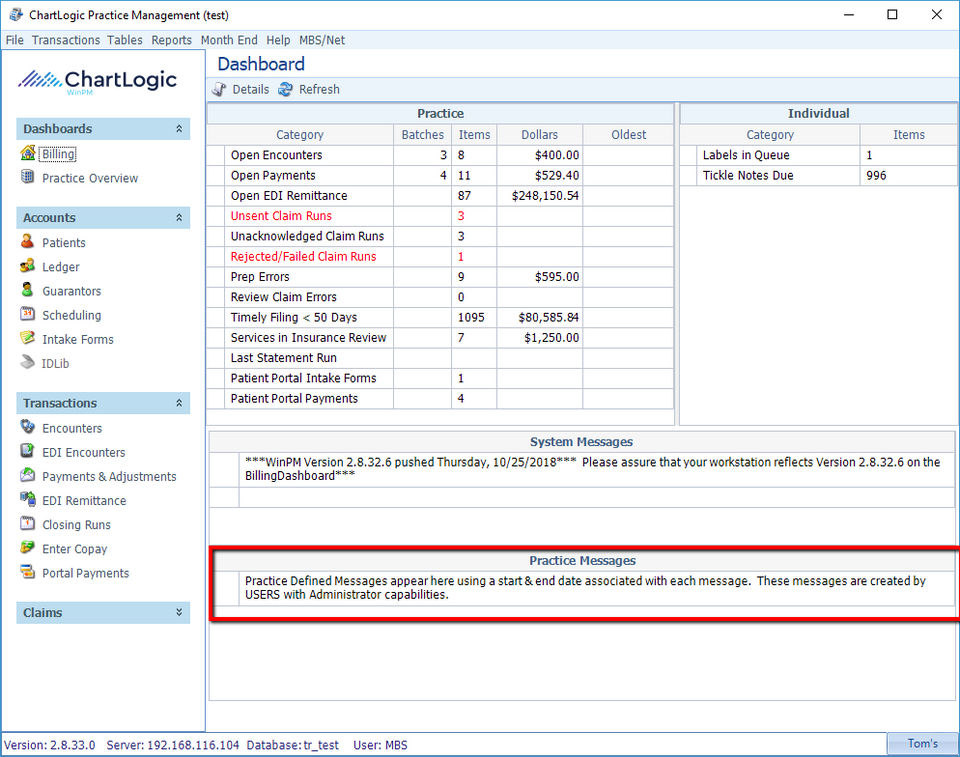This screenshot has width=960, height=757.
Task: Click the EDI Remittance icon
Action: (x=28, y=500)
